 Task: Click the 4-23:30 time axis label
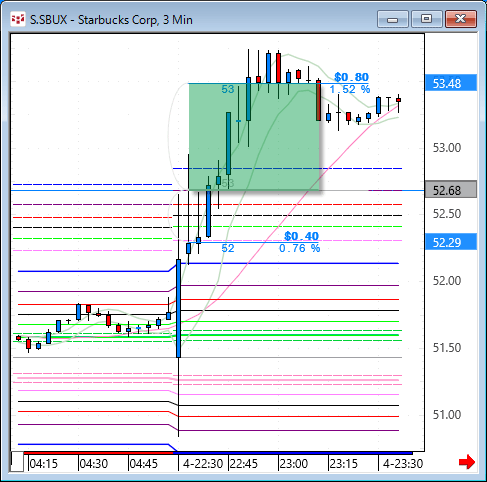[x=403, y=464]
